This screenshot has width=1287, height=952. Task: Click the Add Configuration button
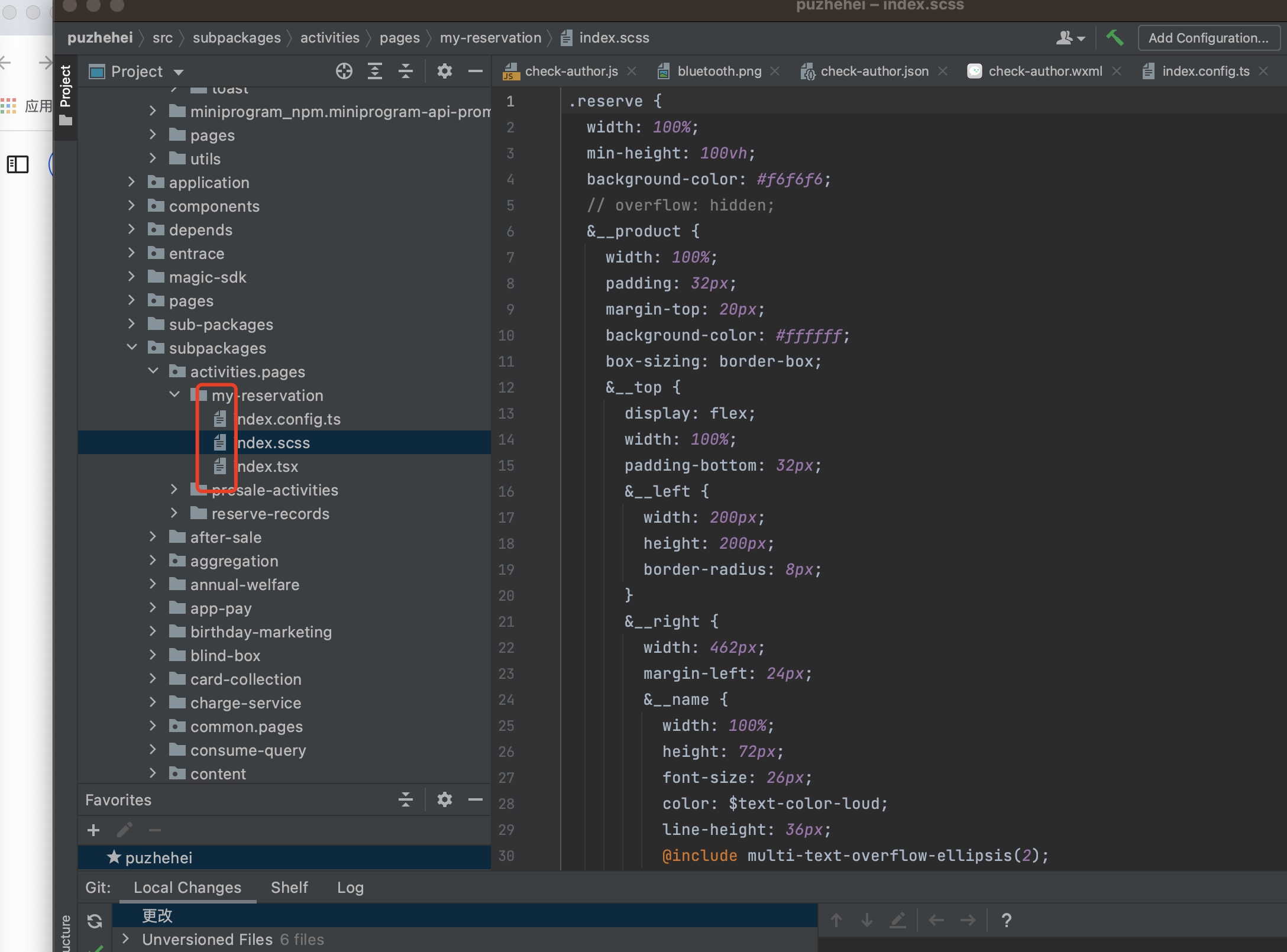point(1208,38)
